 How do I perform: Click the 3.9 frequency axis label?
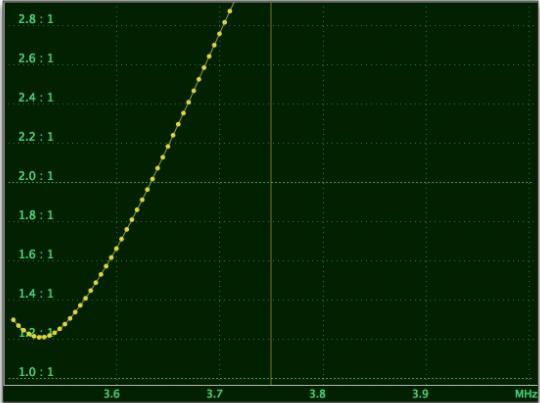click(420, 393)
